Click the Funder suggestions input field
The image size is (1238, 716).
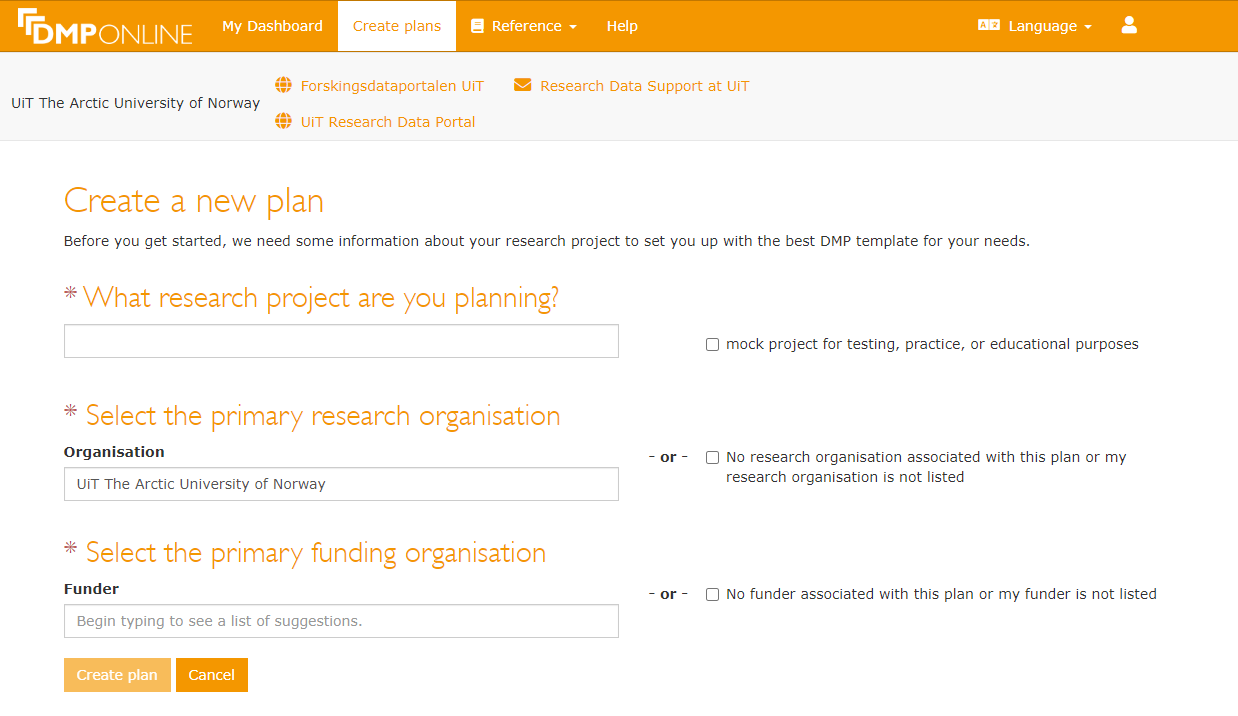coord(341,621)
